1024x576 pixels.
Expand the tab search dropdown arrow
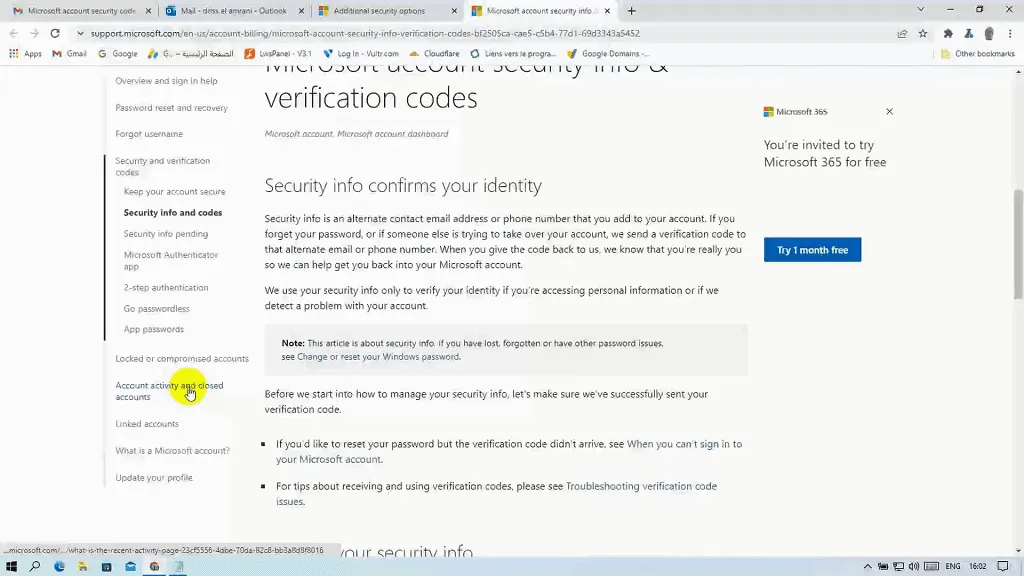[x=921, y=10]
